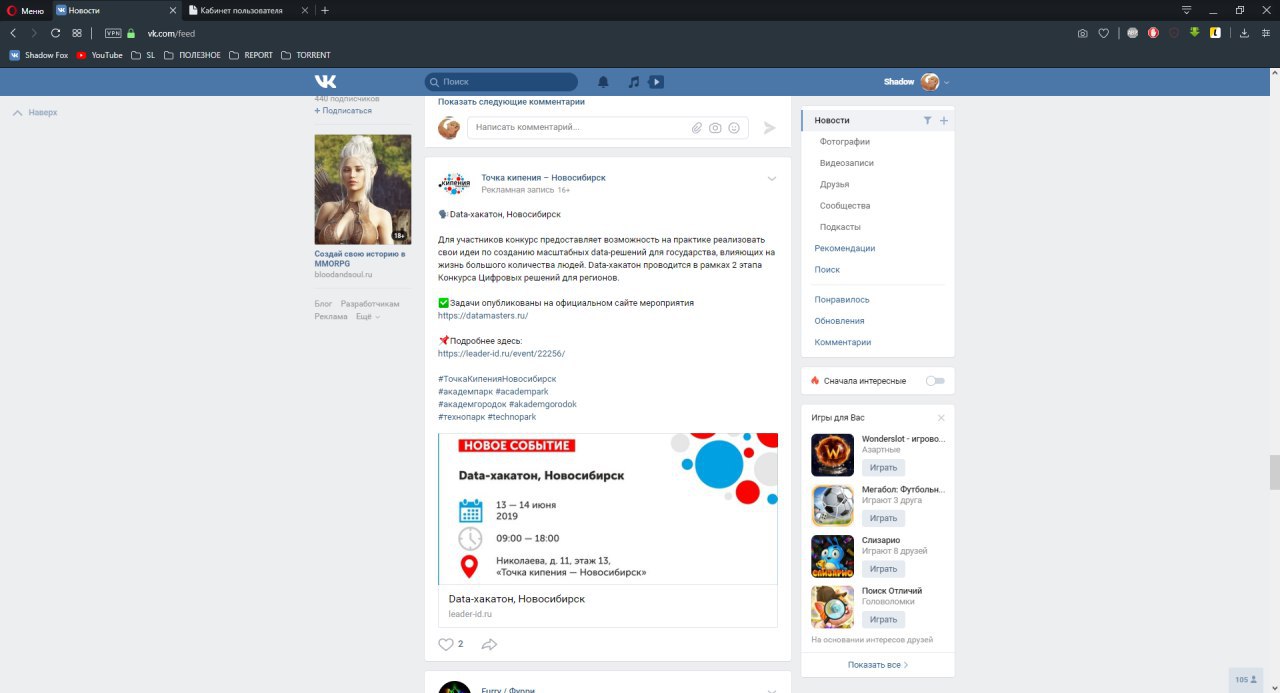
Task: Expand the Shadow profile menu
Action: point(917,82)
